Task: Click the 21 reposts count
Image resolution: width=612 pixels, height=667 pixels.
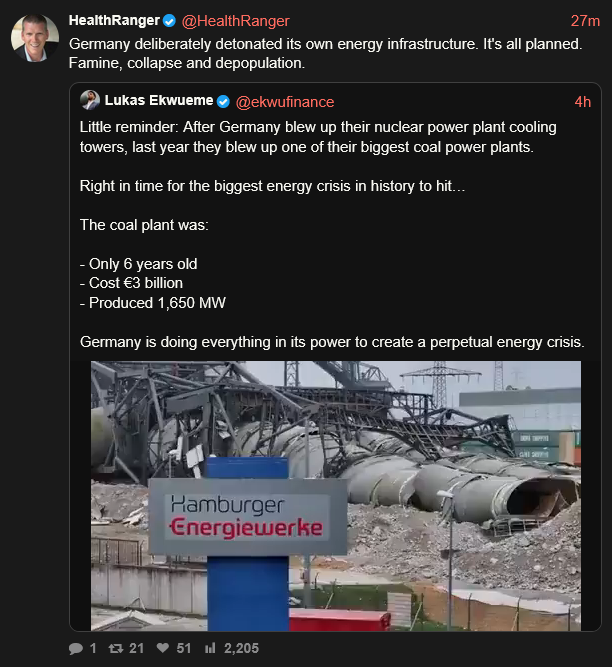Action: [x=137, y=648]
